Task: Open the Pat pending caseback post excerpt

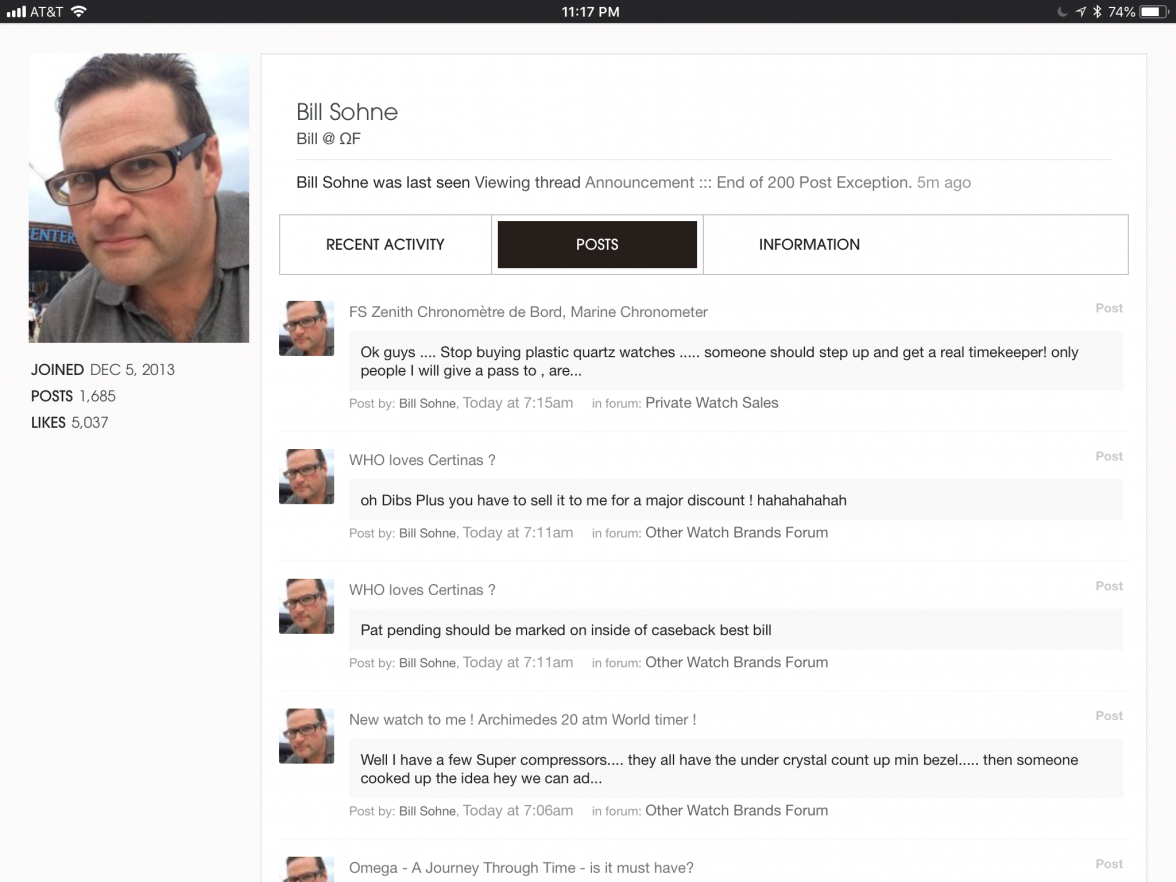Action: coord(566,630)
